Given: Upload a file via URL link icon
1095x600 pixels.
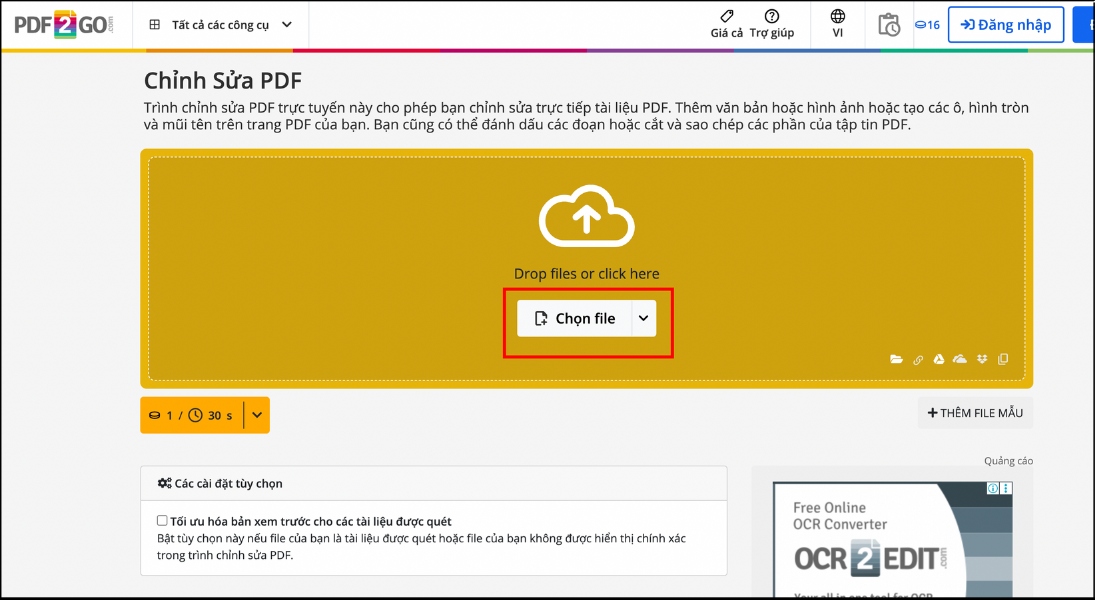Looking at the screenshot, I should 918,358.
